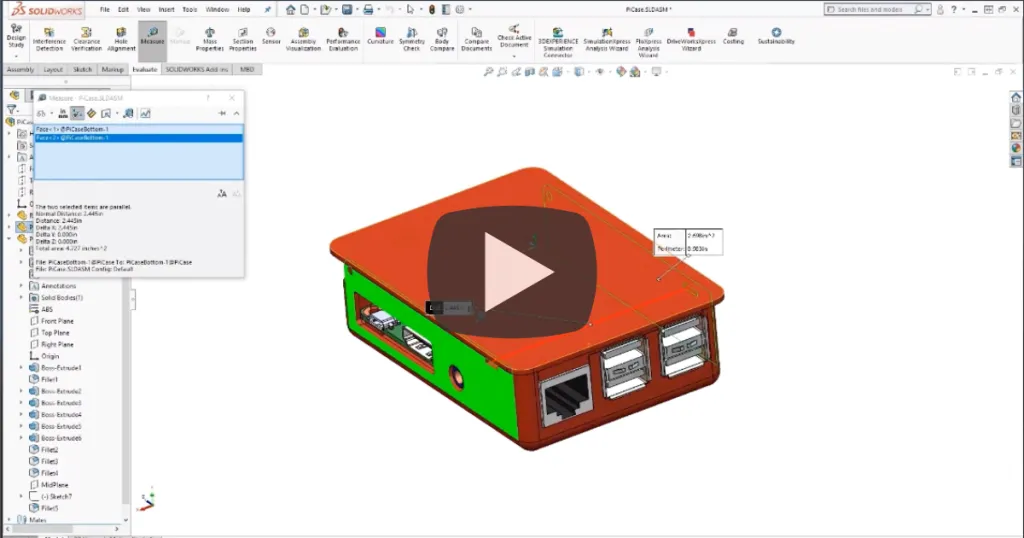Image resolution: width=1024 pixels, height=538 pixels.
Task: Select the Sensor tool
Action: (271, 36)
